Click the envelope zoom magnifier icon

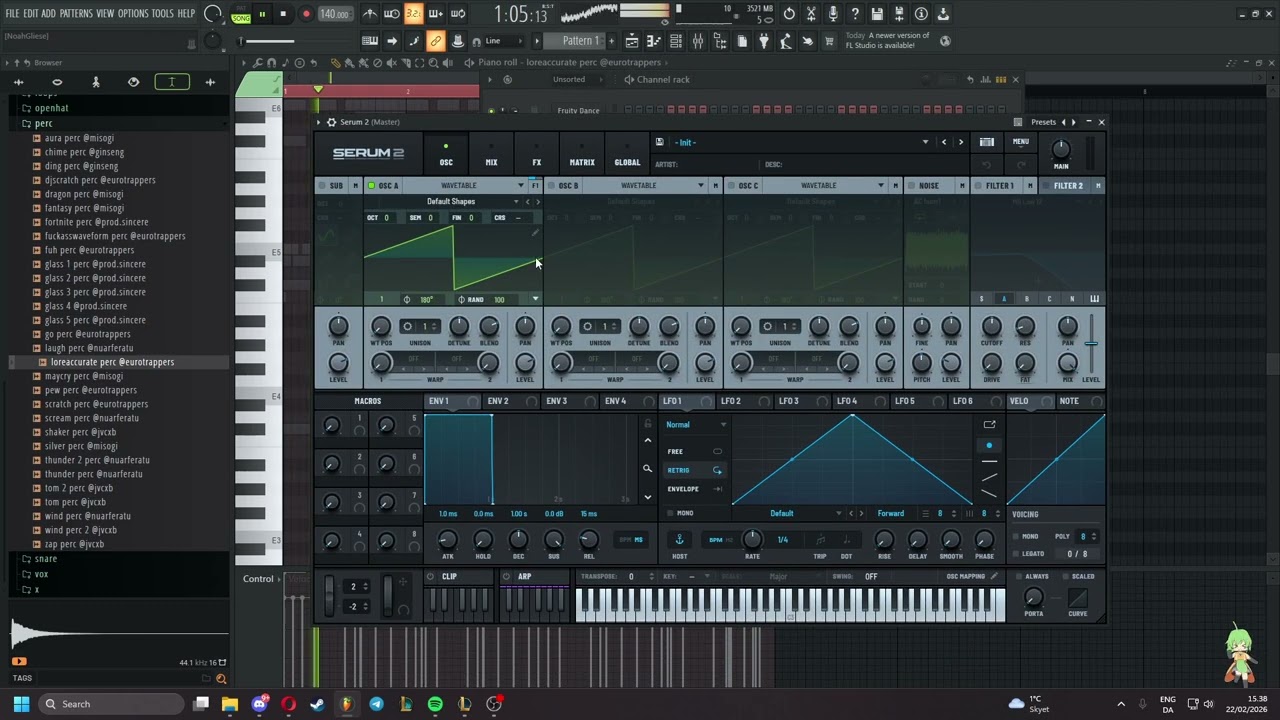point(647,468)
